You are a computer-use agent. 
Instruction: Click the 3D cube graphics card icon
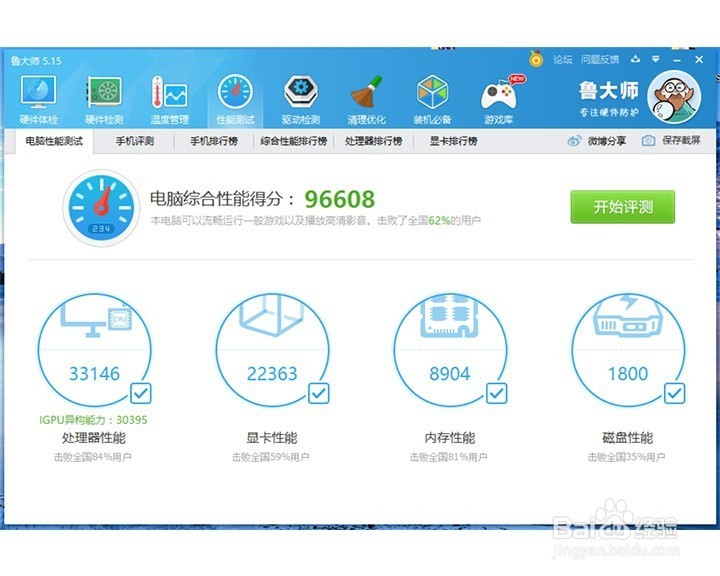coord(272,315)
